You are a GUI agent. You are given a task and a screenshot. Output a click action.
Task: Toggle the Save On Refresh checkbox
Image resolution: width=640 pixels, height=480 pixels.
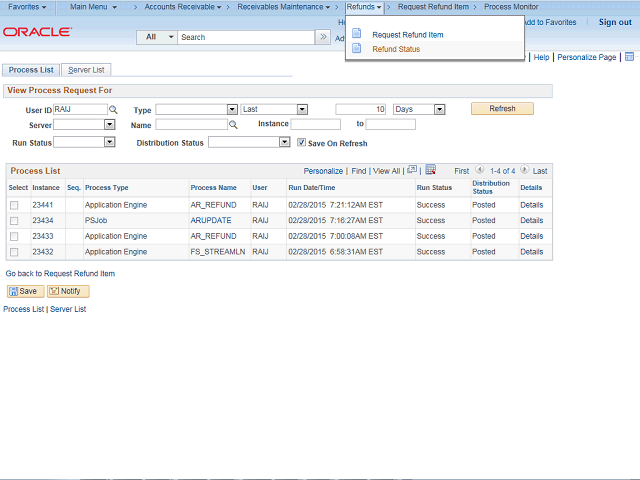tap(301, 143)
